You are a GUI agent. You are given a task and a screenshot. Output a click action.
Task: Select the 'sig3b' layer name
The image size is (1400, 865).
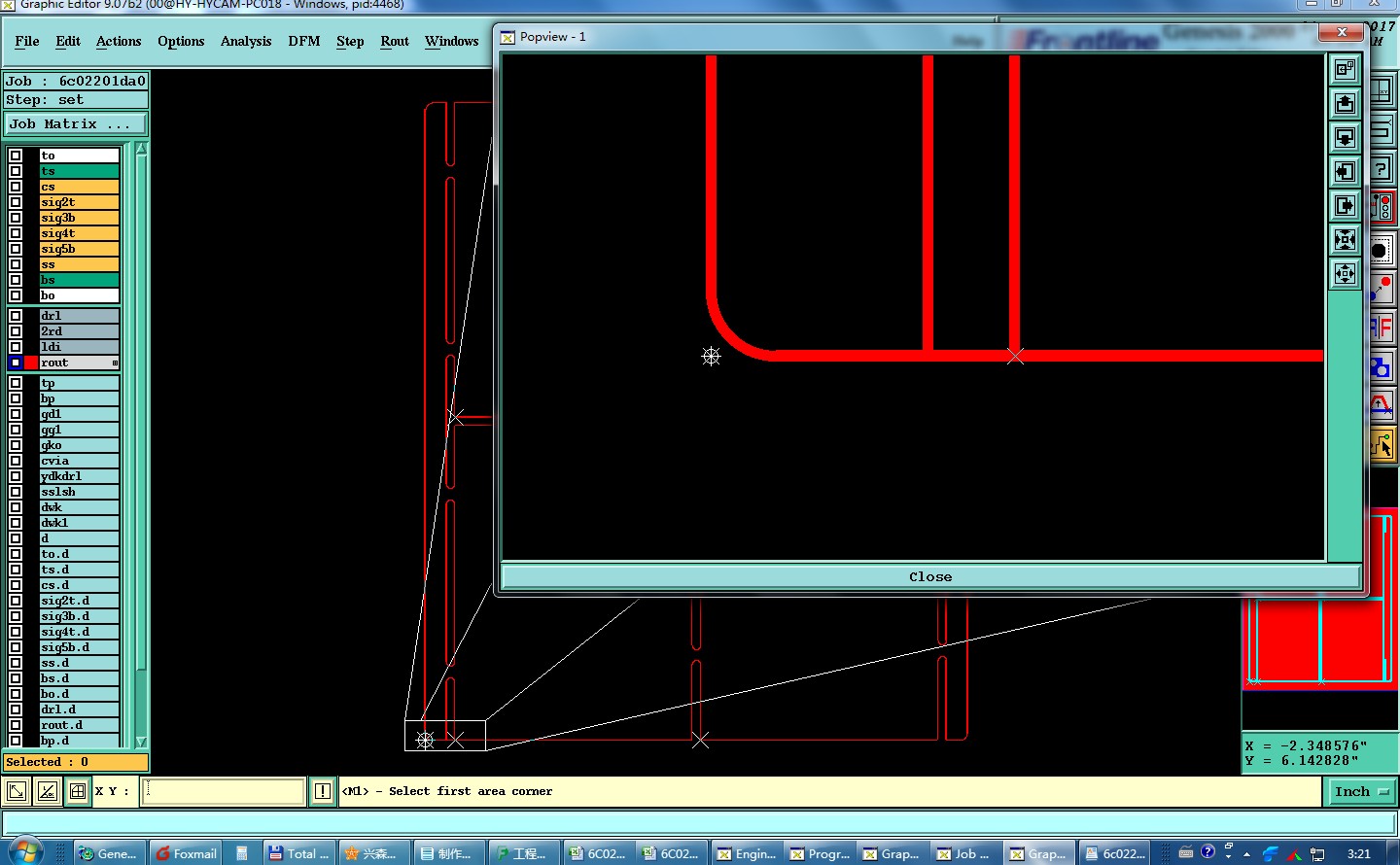coord(79,218)
